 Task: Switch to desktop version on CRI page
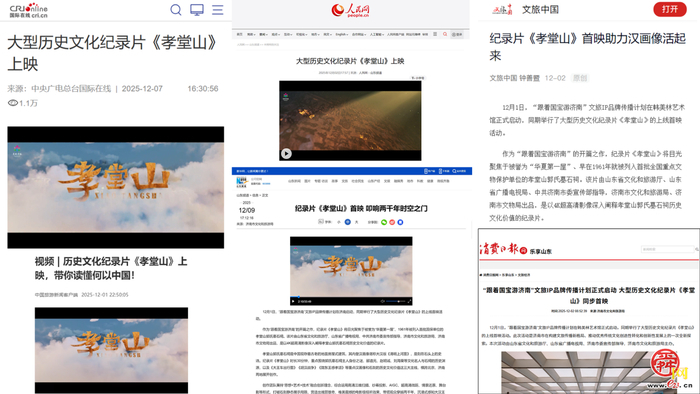(x=197, y=9)
